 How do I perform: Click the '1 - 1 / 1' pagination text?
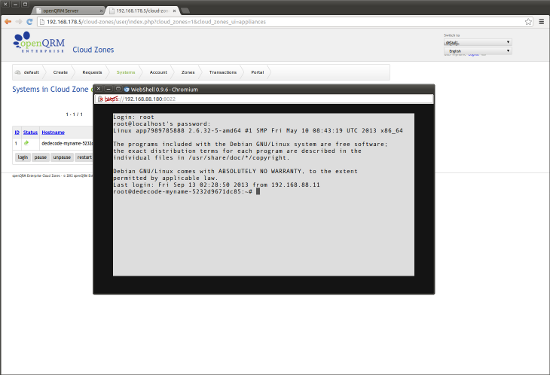point(74,114)
